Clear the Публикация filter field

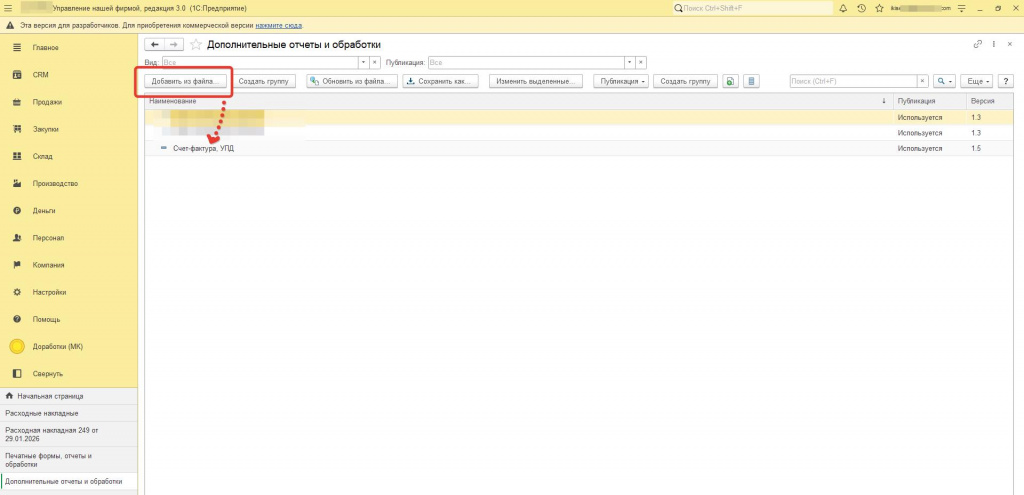pos(641,63)
